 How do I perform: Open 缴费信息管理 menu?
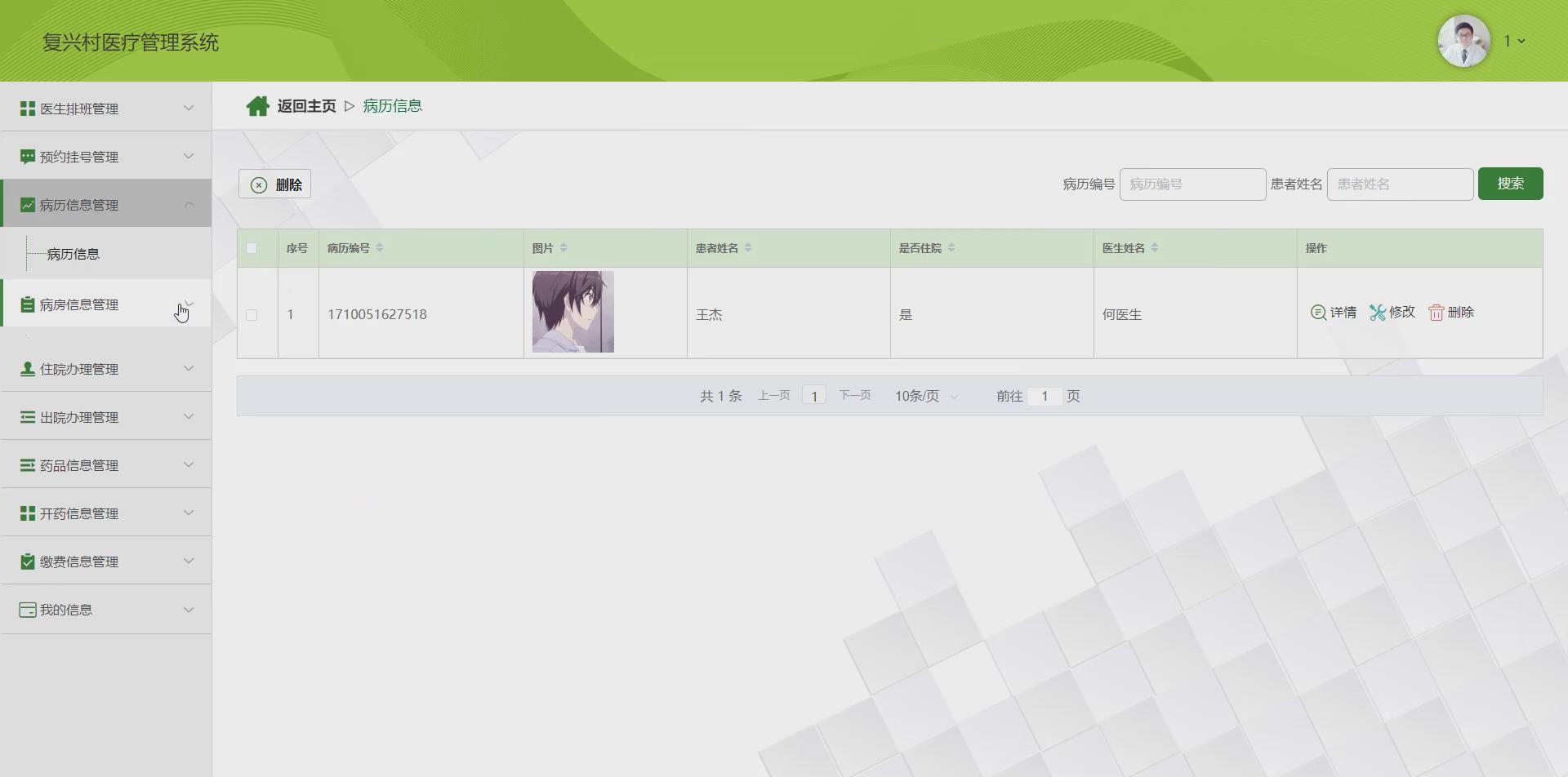click(x=106, y=562)
